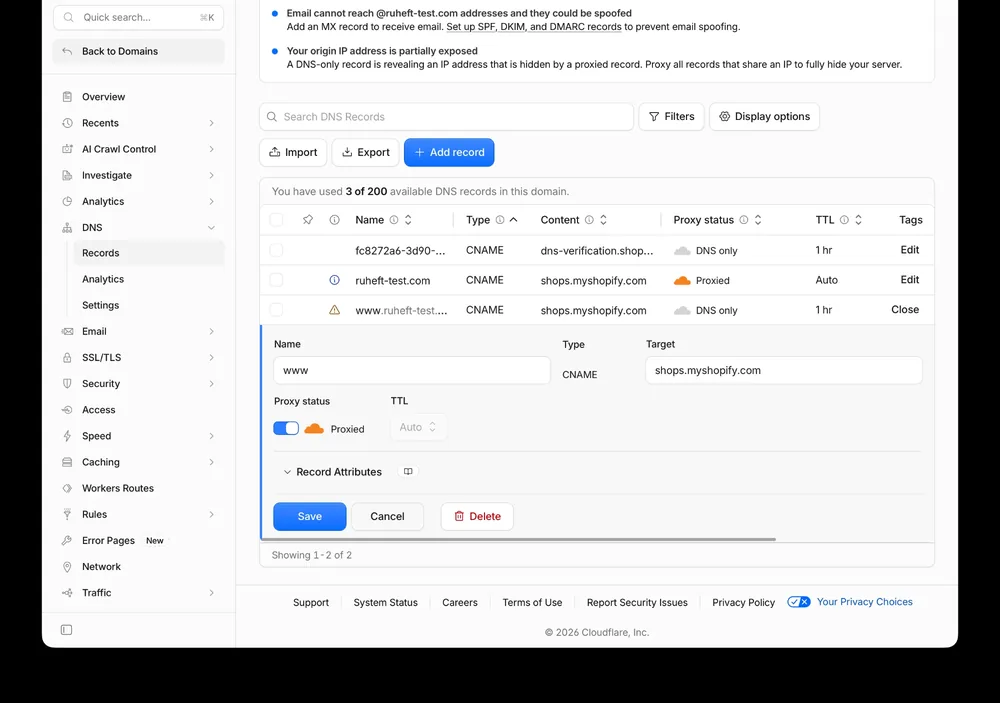Click the Quick search box
1000x703 pixels.
(x=138, y=17)
